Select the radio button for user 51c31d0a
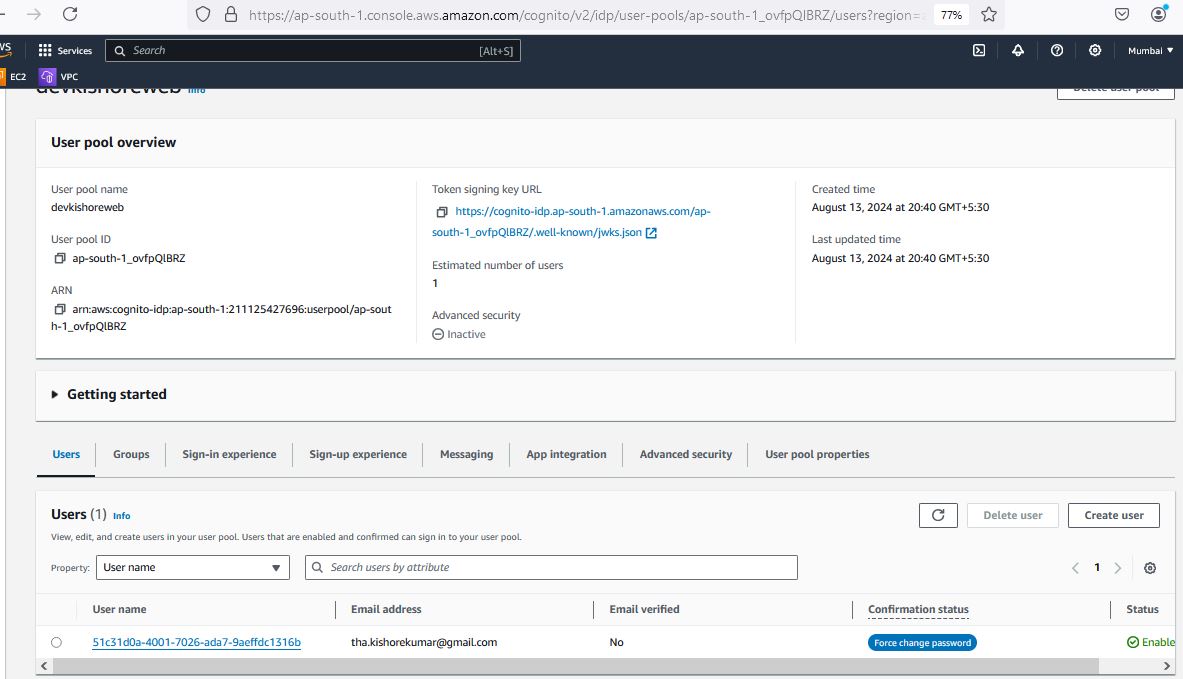This screenshot has height=679, width=1183. pyautogui.click(x=56, y=642)
